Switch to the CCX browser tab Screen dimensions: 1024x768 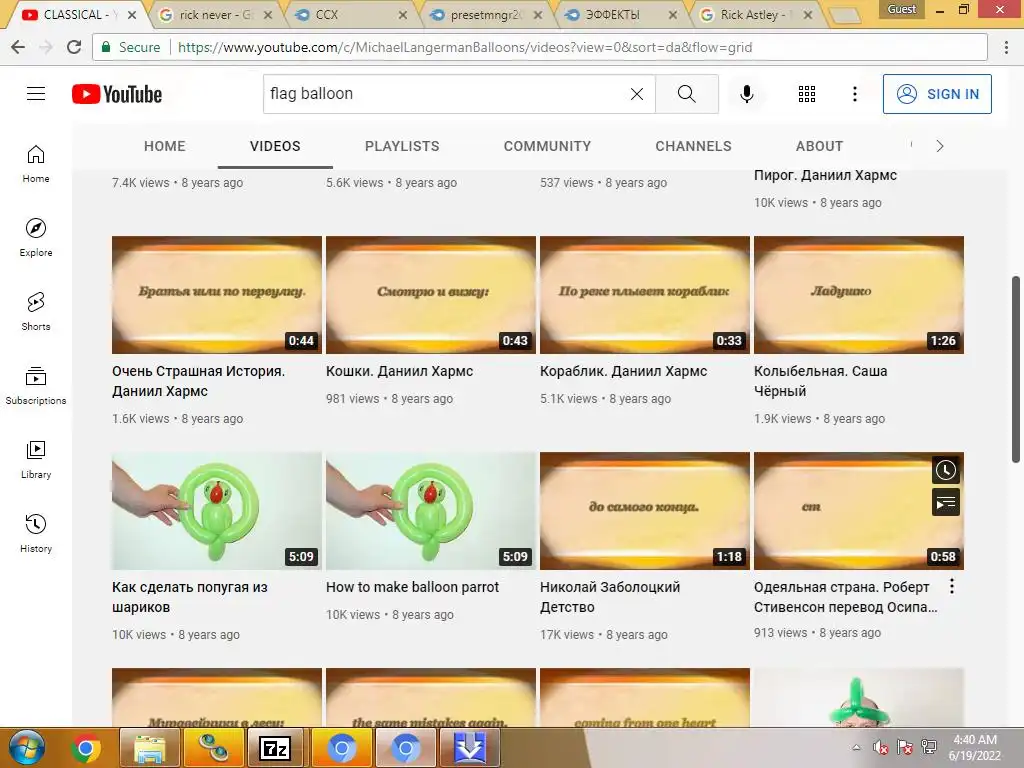pyautogui.click(x=349, y=14)
